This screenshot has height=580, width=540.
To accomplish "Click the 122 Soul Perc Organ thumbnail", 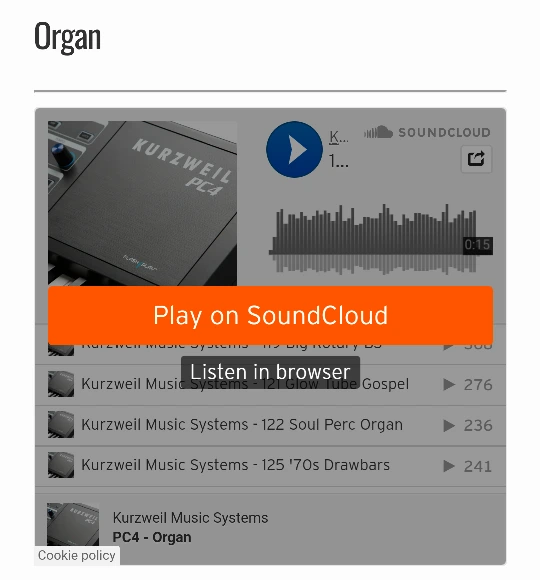I will pos(61,425).
